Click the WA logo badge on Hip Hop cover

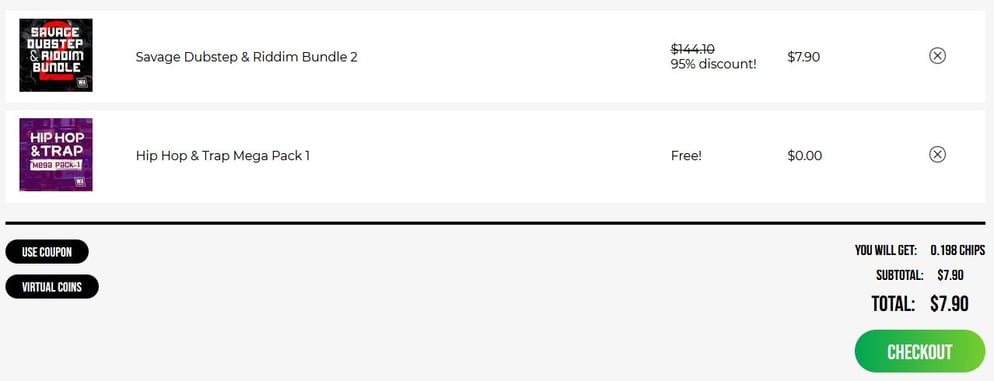coord(81,181)
